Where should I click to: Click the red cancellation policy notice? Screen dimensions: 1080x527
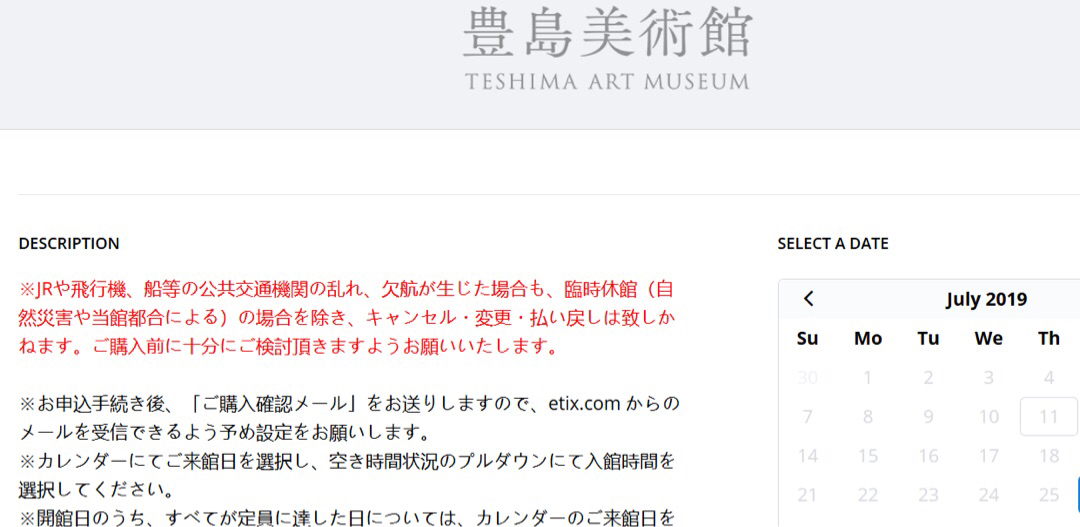coord(346,318)
